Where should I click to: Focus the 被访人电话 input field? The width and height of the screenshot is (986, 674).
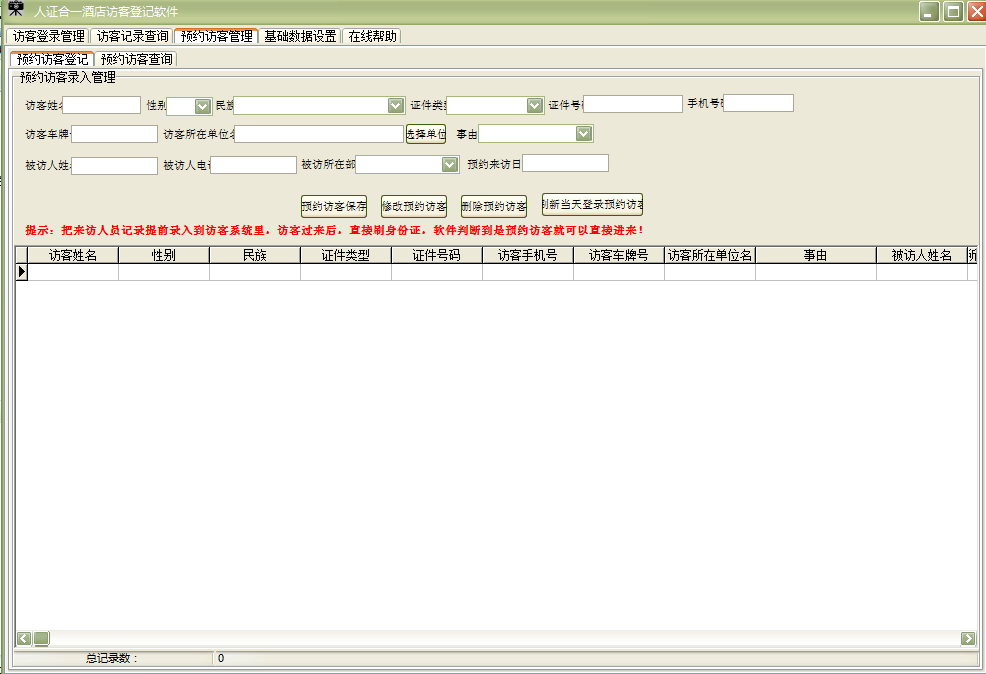(x=253, y=165)
